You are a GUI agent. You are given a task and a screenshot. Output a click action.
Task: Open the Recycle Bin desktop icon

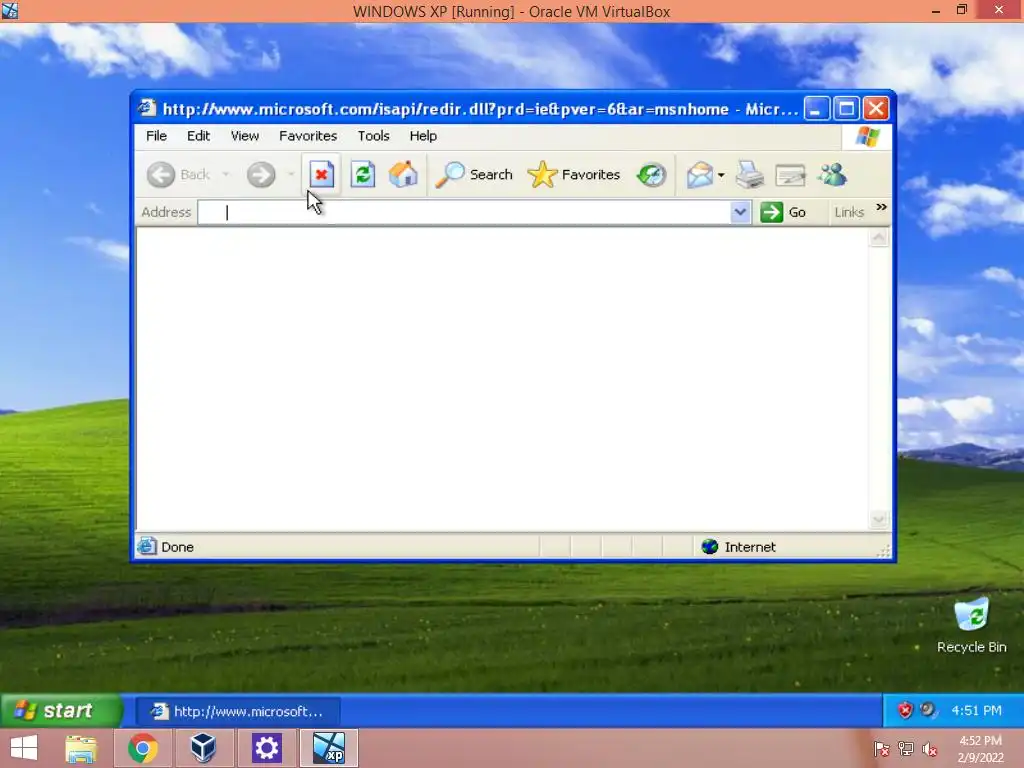tap(971, 625)
